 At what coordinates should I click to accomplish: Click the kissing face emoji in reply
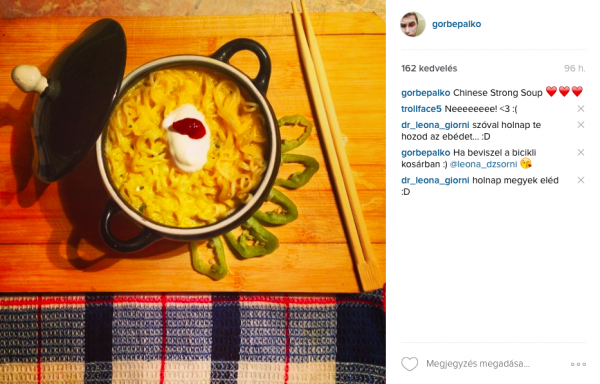pos(526,164)
